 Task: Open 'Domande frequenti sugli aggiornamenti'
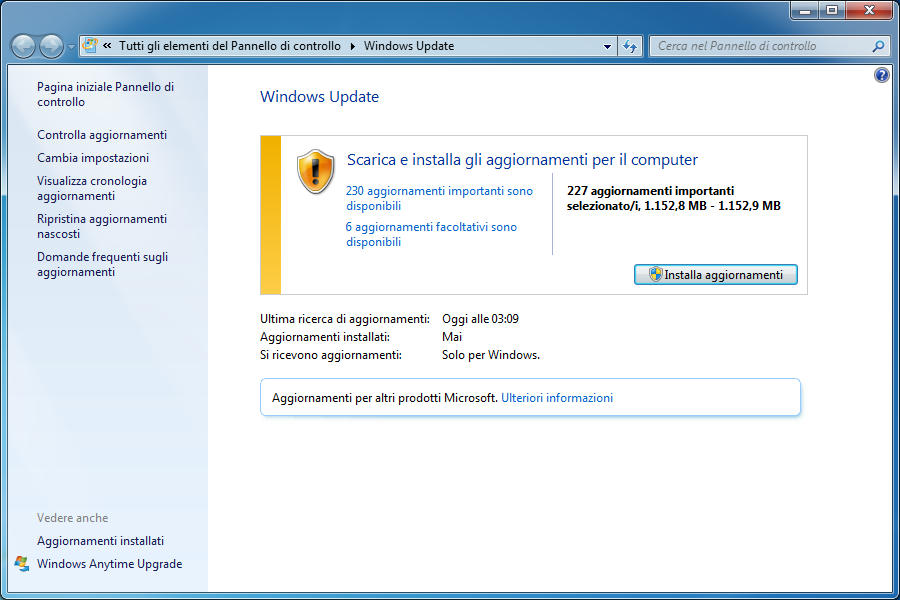[x=102, y=264]
